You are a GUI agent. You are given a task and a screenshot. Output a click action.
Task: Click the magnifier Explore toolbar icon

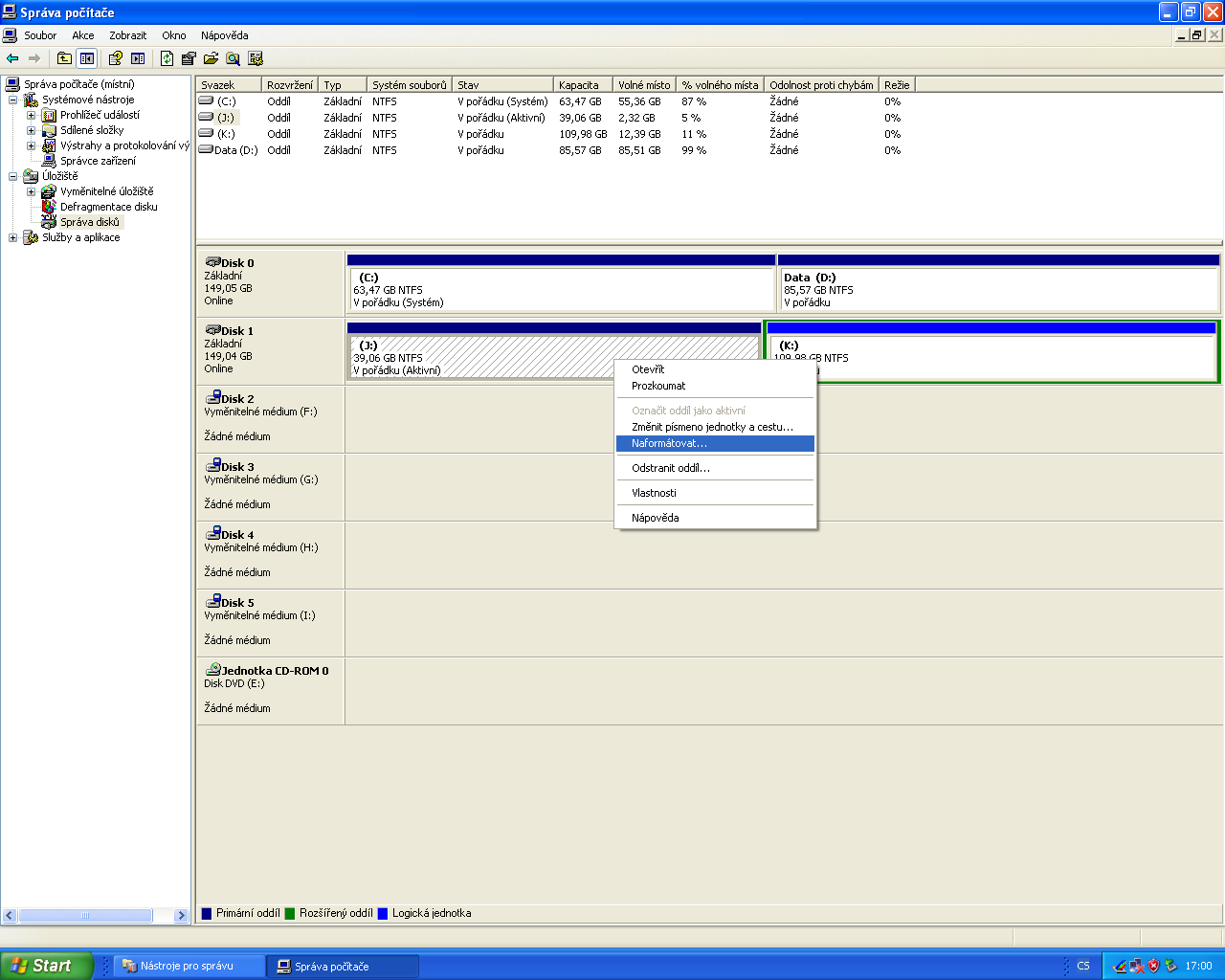(x=233, y=58)
